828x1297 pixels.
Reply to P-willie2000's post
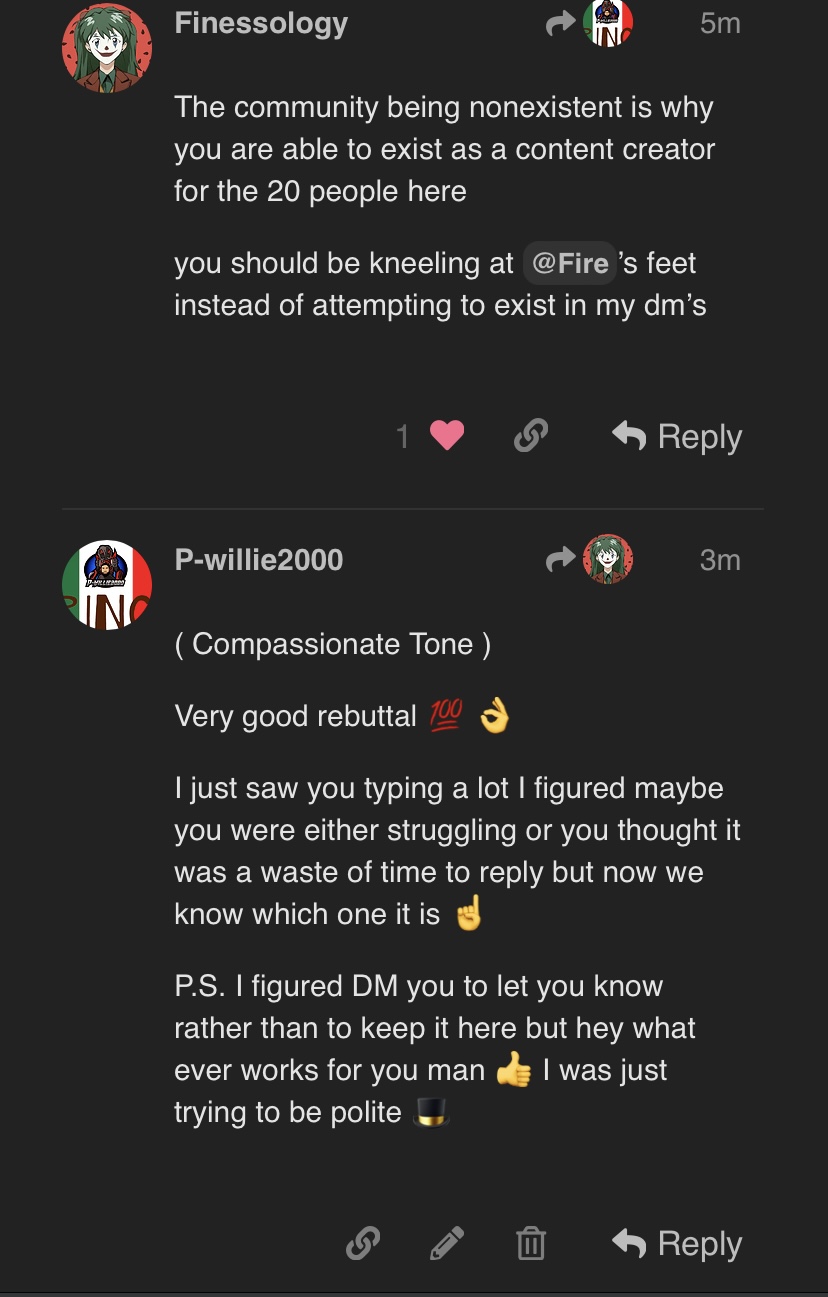coord(677,1244)
